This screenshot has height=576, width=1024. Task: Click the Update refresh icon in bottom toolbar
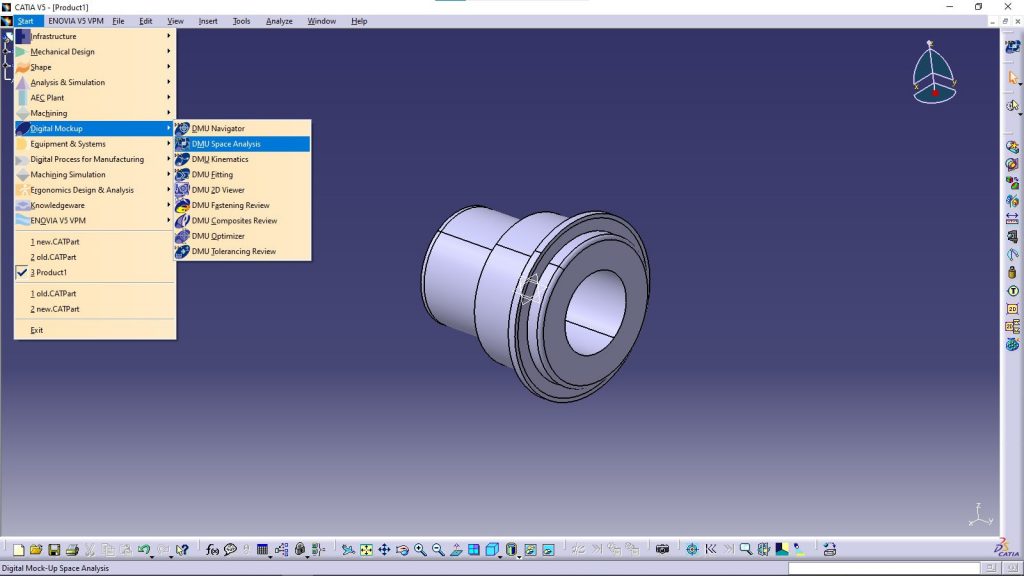(829, 550)
